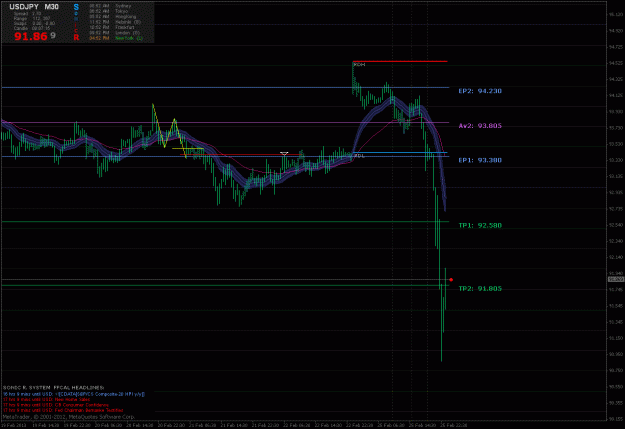625x429 pixels.
Task: Click the PDH label near the high
Action: [x=359, y=64]
